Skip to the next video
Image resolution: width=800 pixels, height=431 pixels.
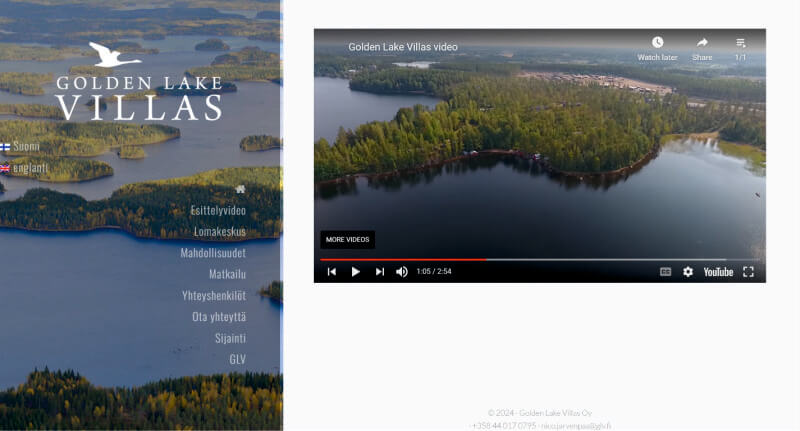point(380,272)
